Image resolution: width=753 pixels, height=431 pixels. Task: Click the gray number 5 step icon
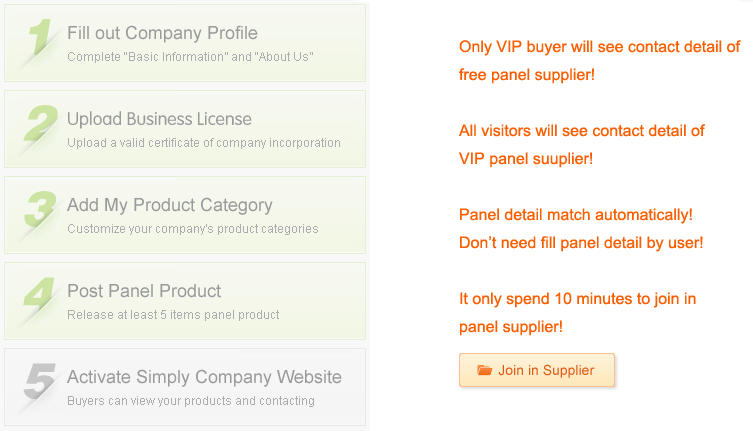[x=39, y=386]
